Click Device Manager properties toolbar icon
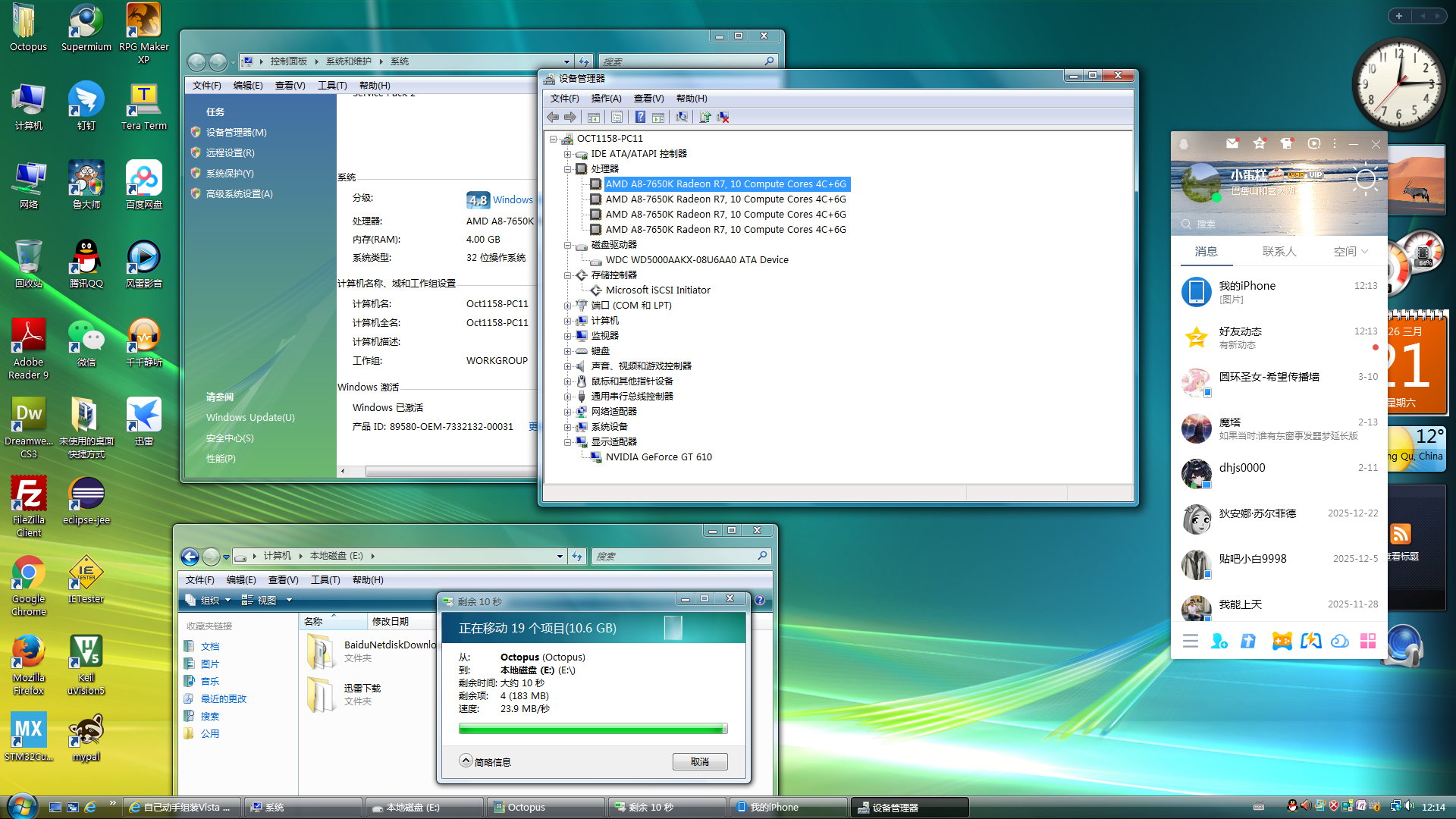This screenshot has width=1456, height=819. [x=617, y=117]
